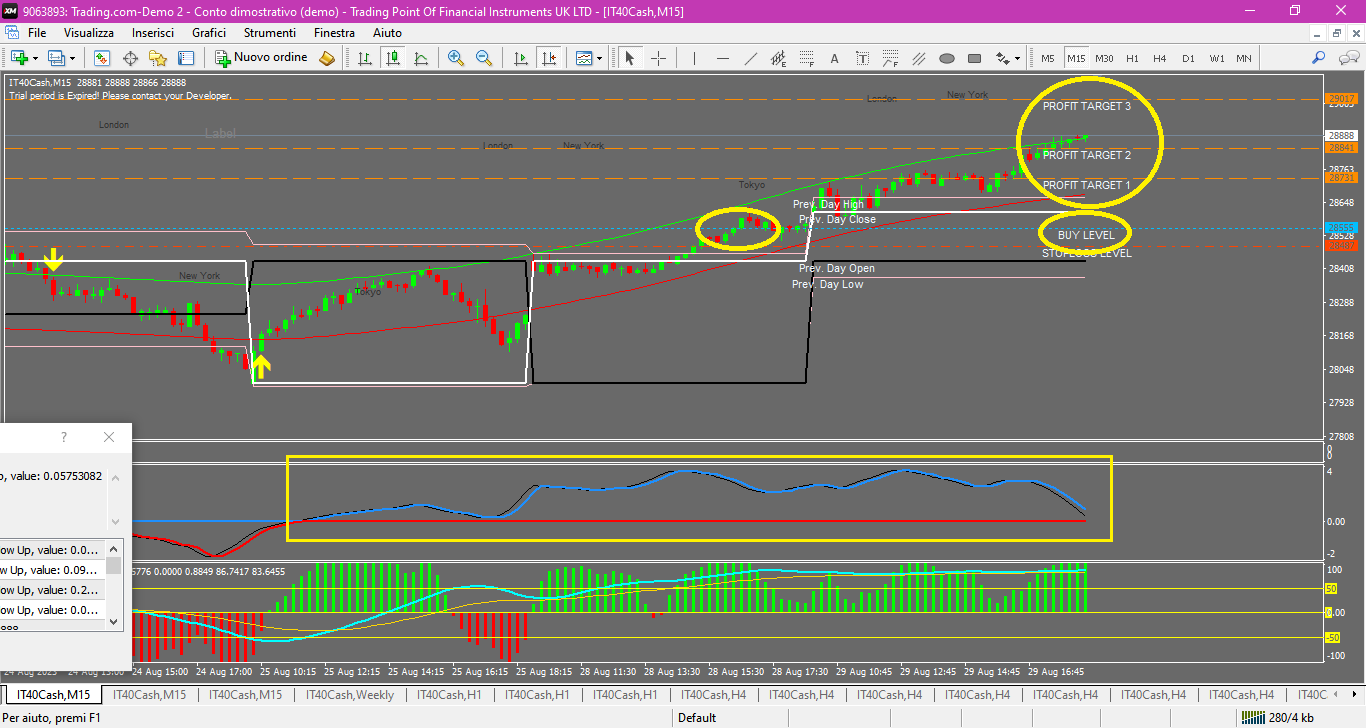The width and height of the screenshot is (1366, 728).
Task: Select the trendline drawing tool
Action: [x=750, y=58]
